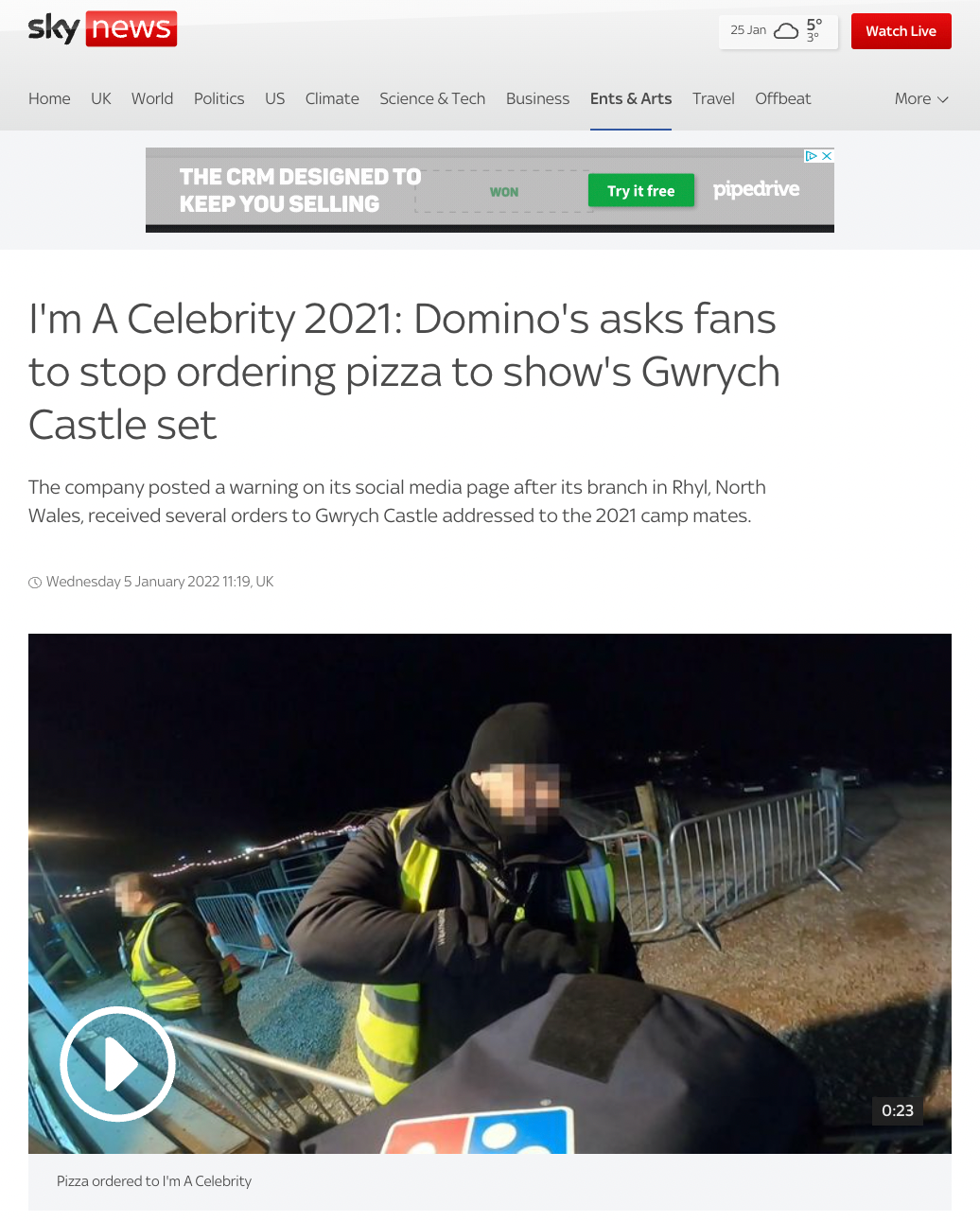The height and width of the screenshot is (1222, 980).
Task: Go to Science & Tech section
Action: (432, 98)
